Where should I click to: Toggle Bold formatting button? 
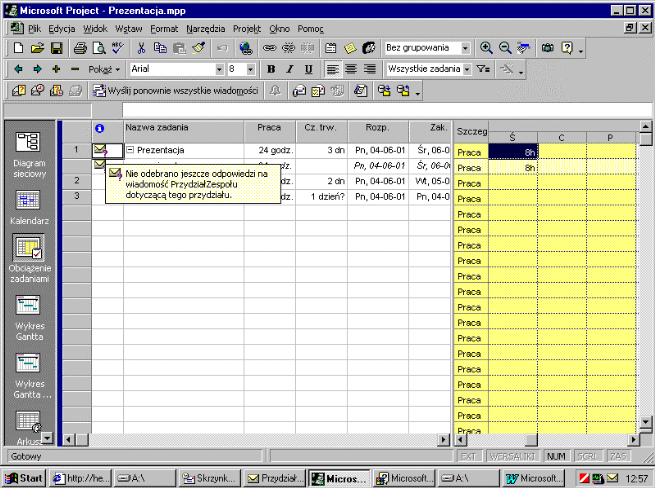pyautogui.click(x=271, y=69)
